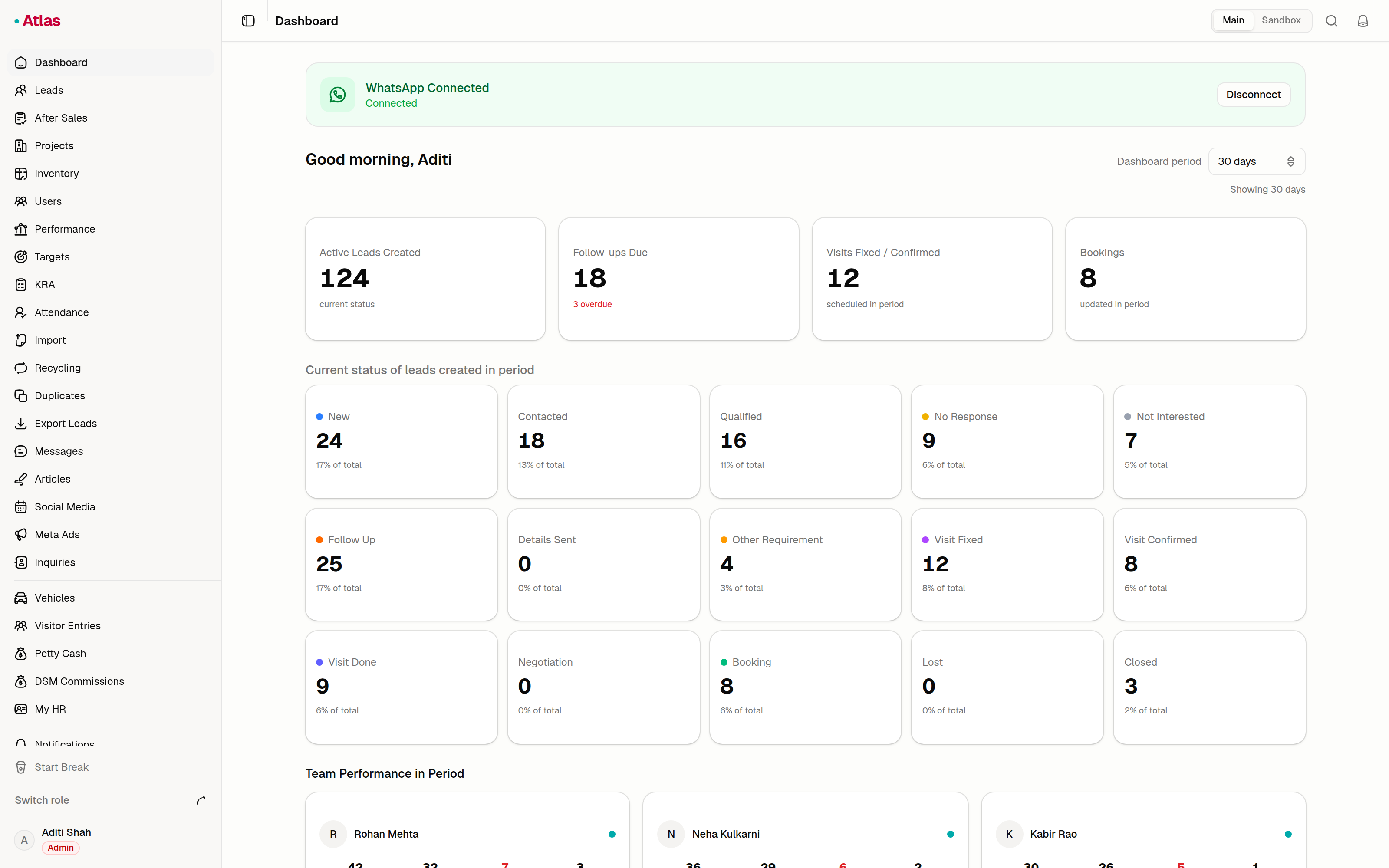Image resolution: width=1389 pixels, height=868 pixels.
Task: Open search with the magnifier icon
Action: pyautogui.click(x=1332, y=21)
